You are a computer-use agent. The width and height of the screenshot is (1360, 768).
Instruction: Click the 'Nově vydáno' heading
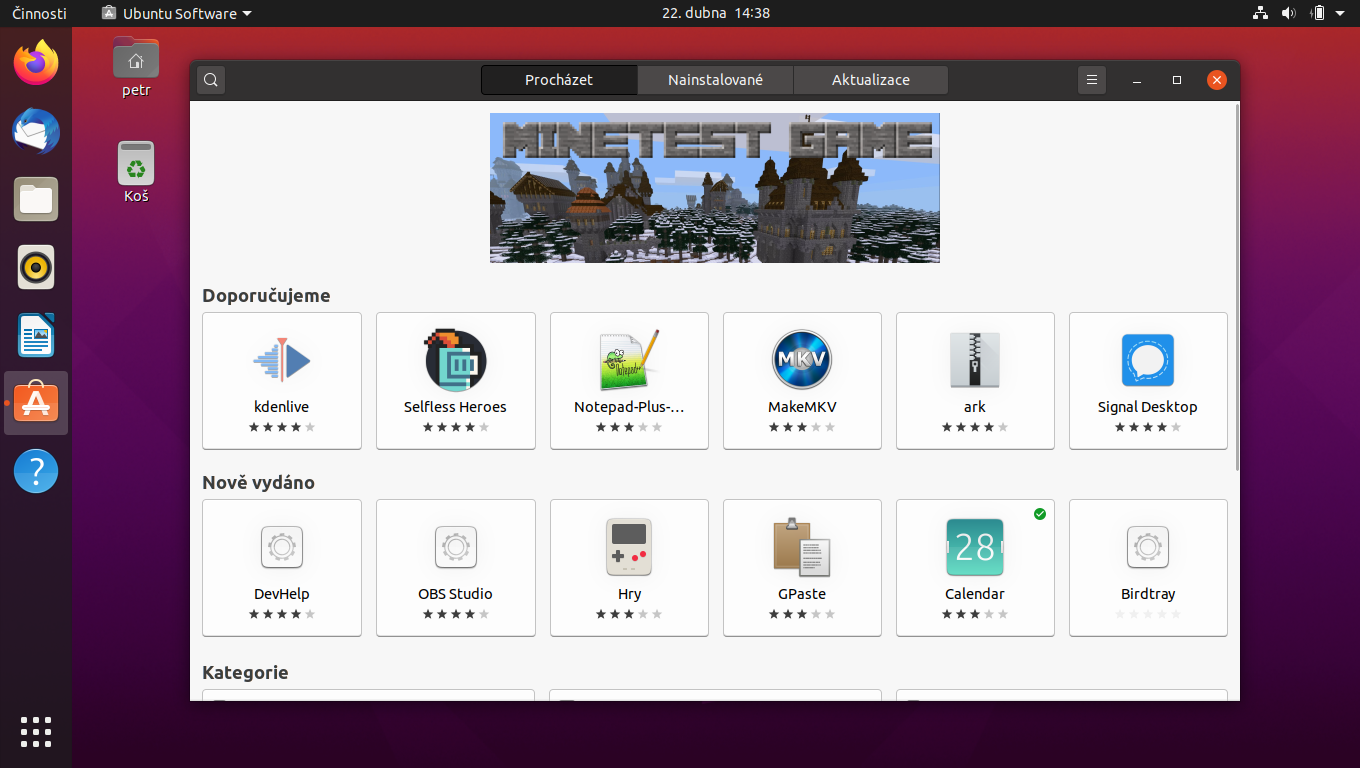pyautogui.click(x=258, y=483)
